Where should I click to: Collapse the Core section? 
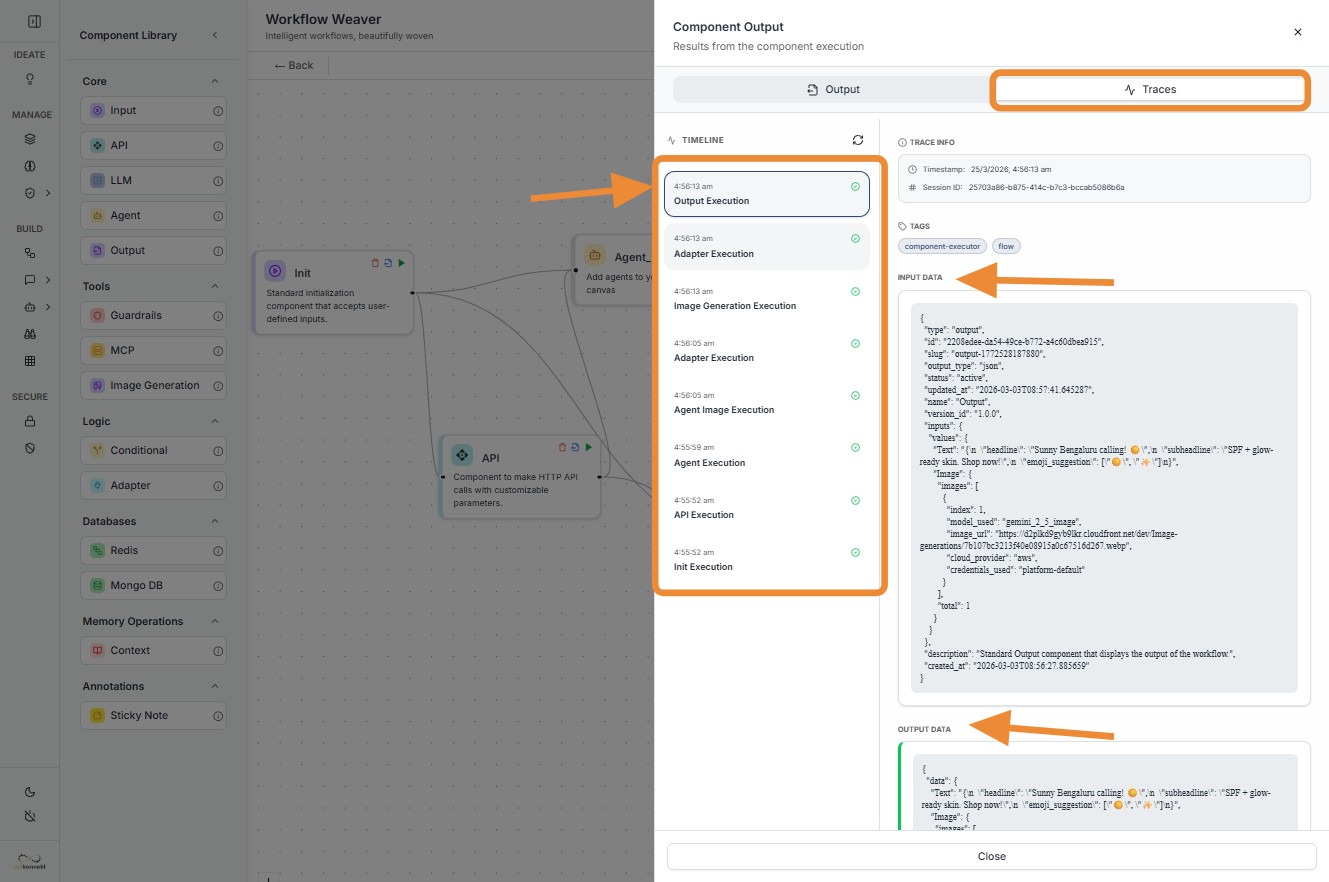pos(215,81)
